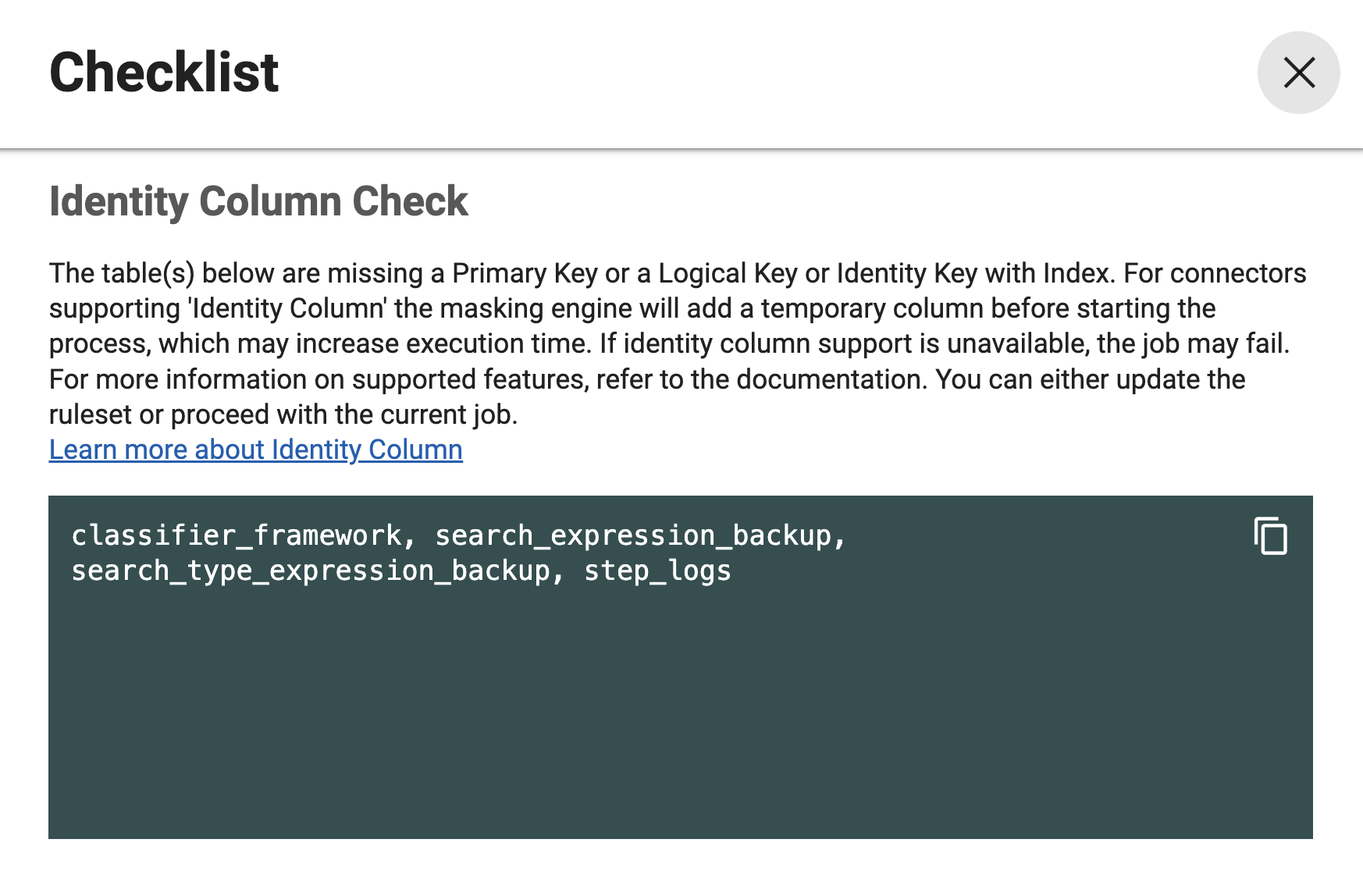Screen dimensions: 1363x896
Task: Select the Checklist dialog title
Action: pos(163,73)
